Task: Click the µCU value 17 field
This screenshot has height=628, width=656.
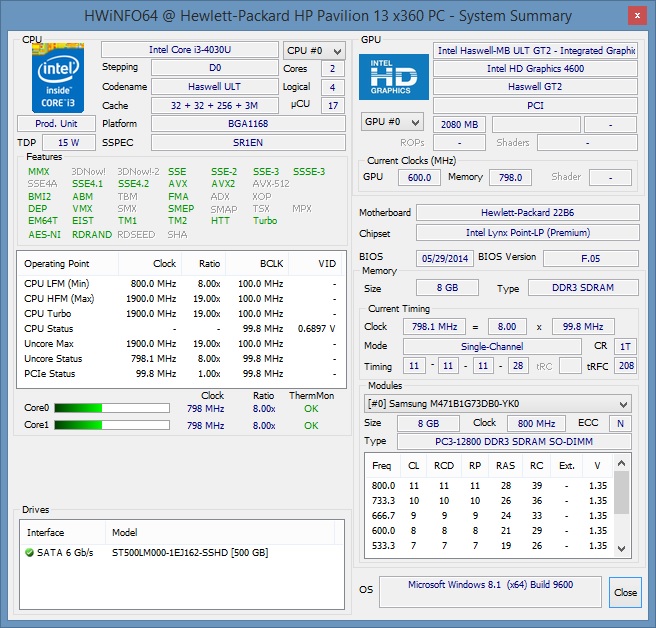Action: tap(333, 105)
